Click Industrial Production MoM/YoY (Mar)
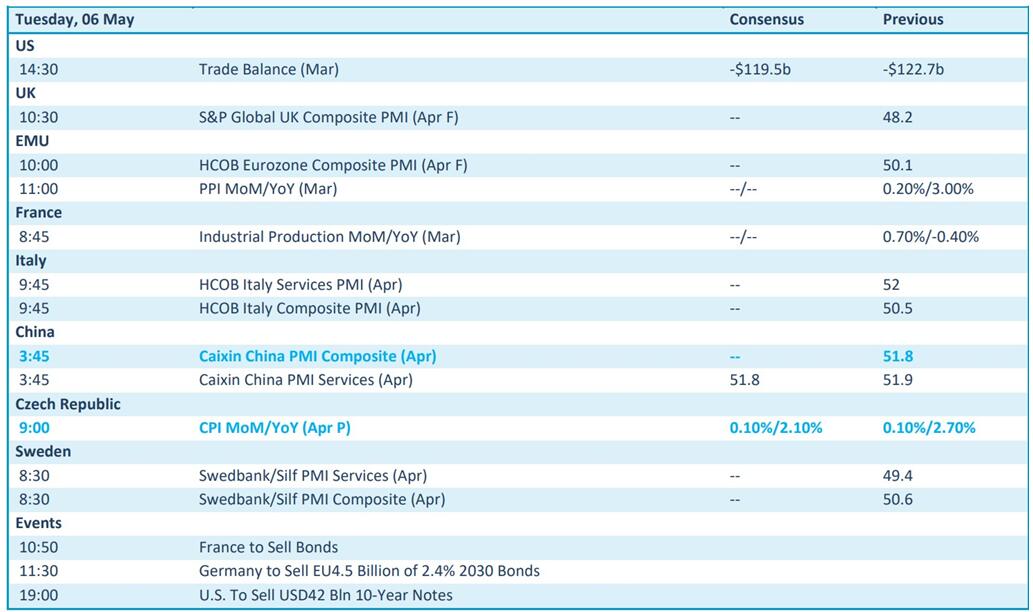1033x612 pixels. (330, 237)
